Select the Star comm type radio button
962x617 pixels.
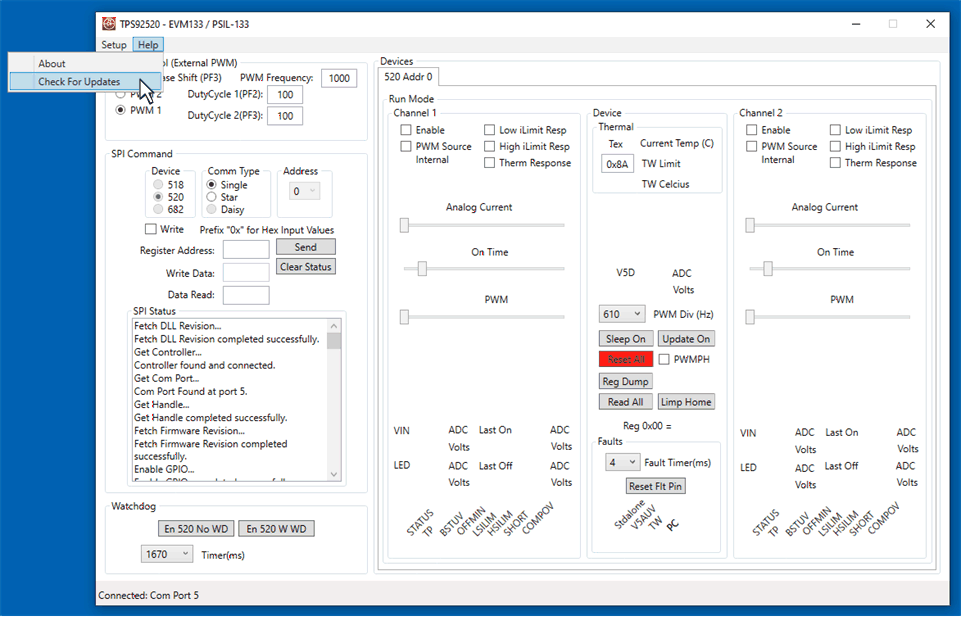tap(212, 197)
